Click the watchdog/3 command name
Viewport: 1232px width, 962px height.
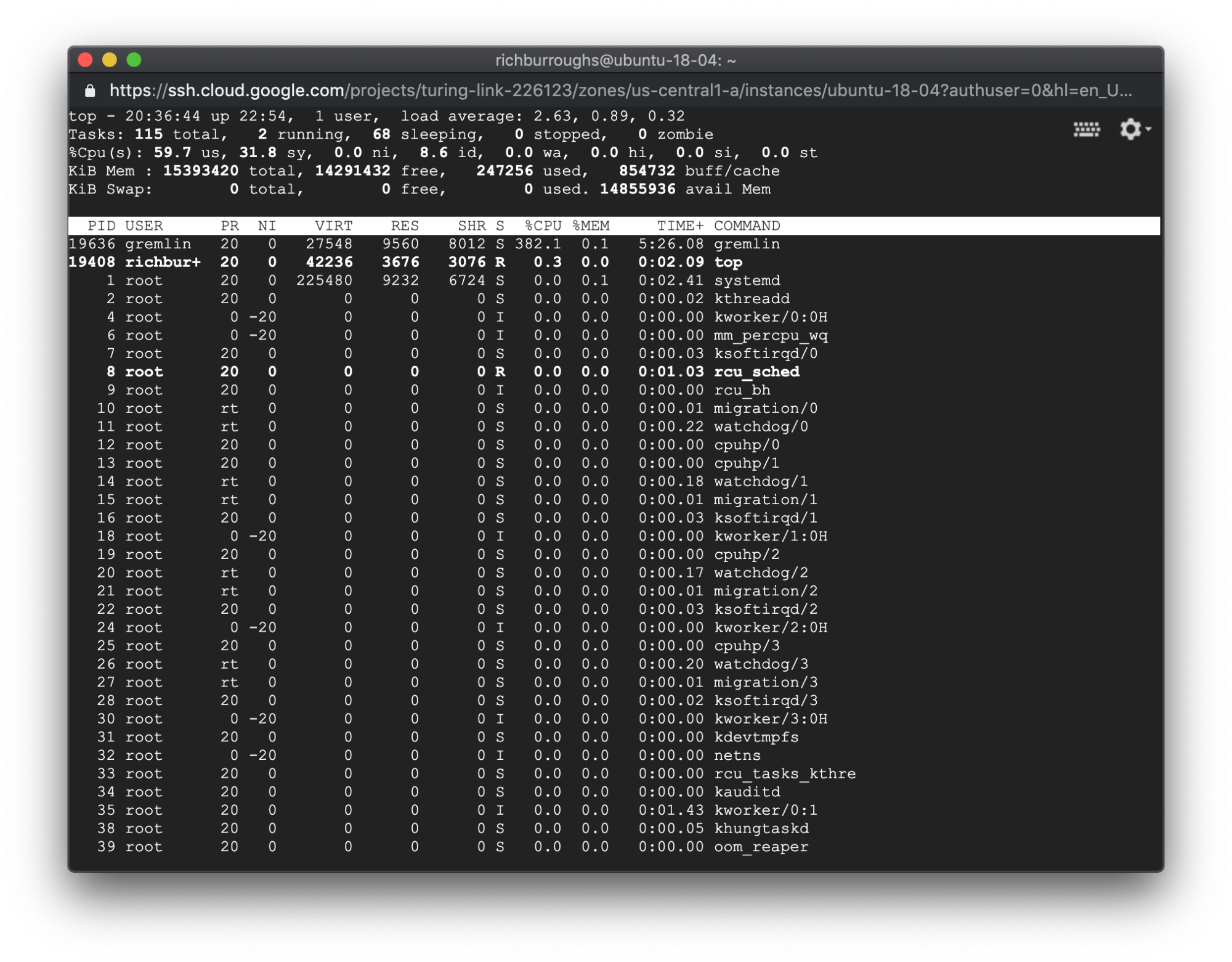(761, 664)
